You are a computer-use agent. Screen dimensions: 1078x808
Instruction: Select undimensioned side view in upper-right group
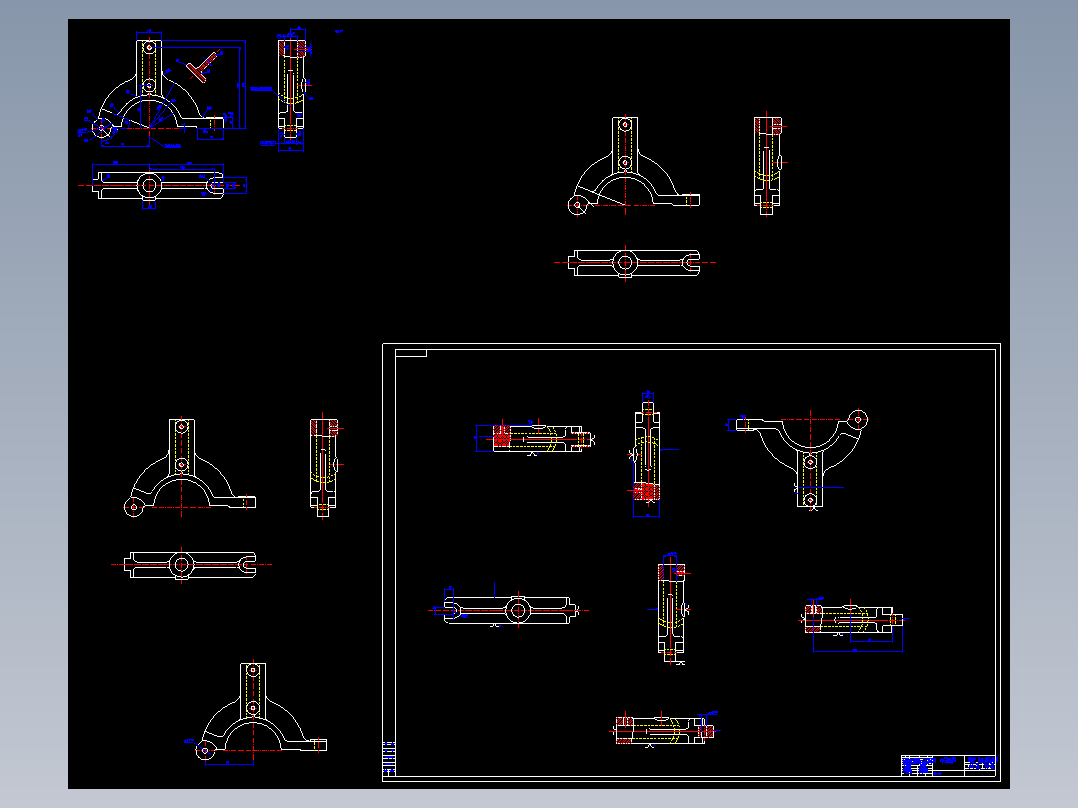(769, 165)
